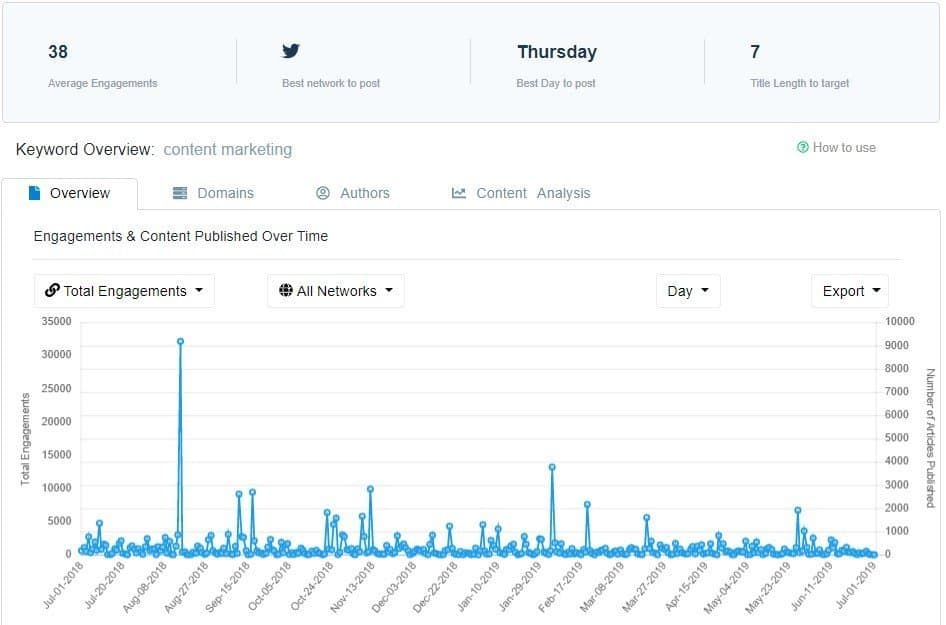The width and height of the screenshot is (946, 625).
Task: Toggle the All Networks filter
Action: pos(335,290)
